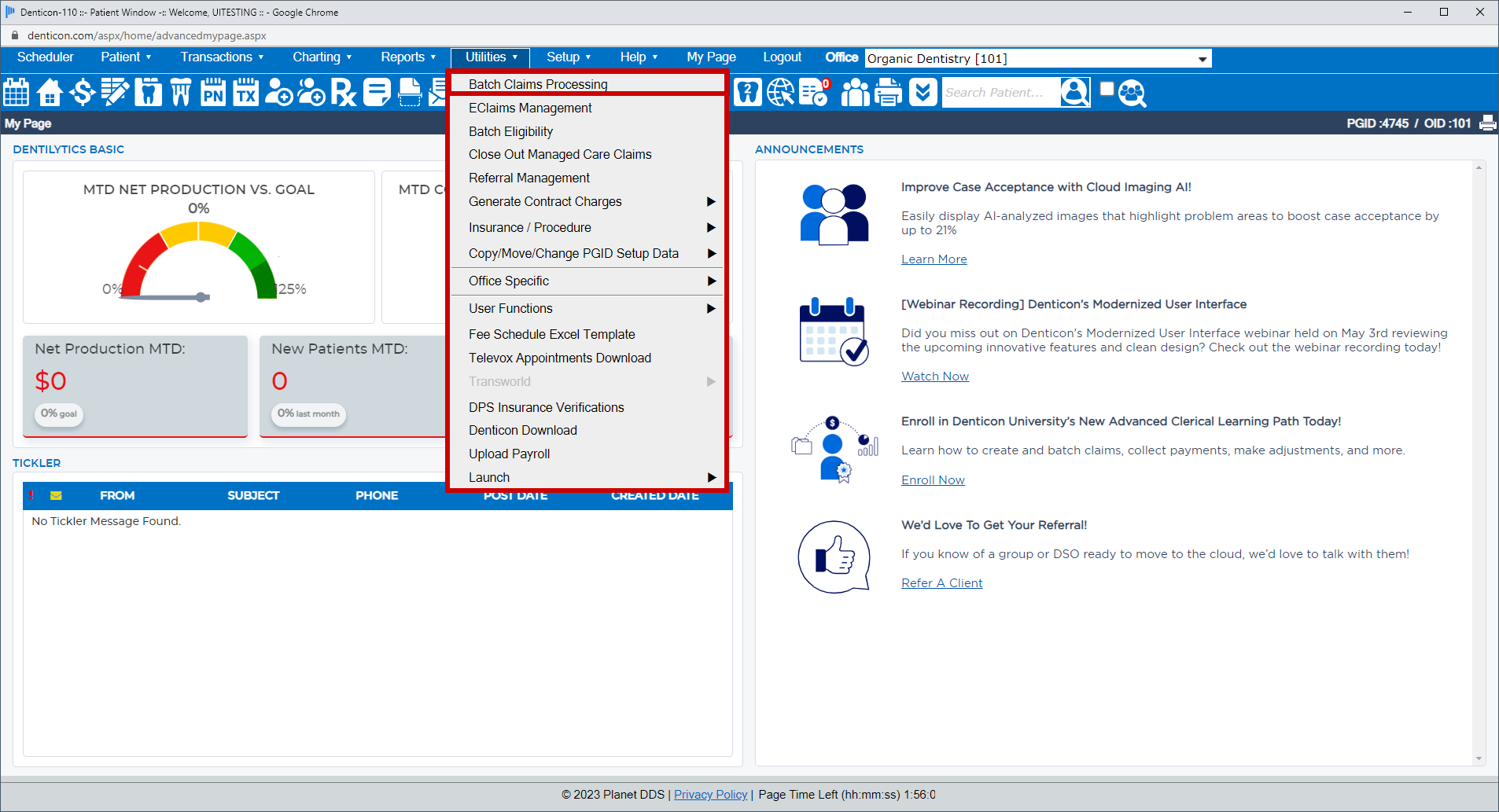The height and width of the screenshot is (812, 1499).
Task: Open the Enroll Now link
Action: coord(933,480)
